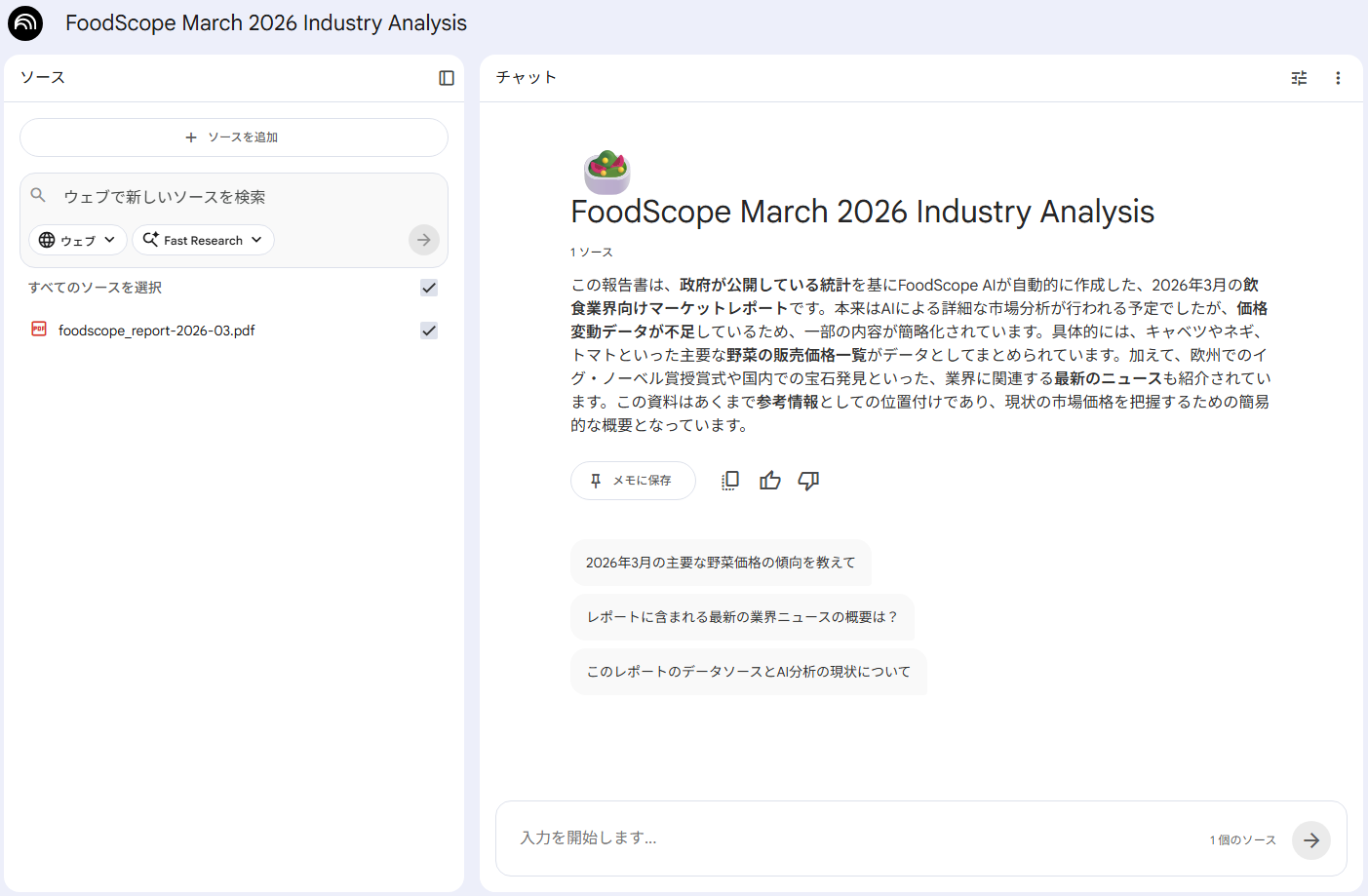This screenshot has height=896, width=1368.
Task: Open source foodscope_report-2026-03.pdf
Action: coord(157,331)
